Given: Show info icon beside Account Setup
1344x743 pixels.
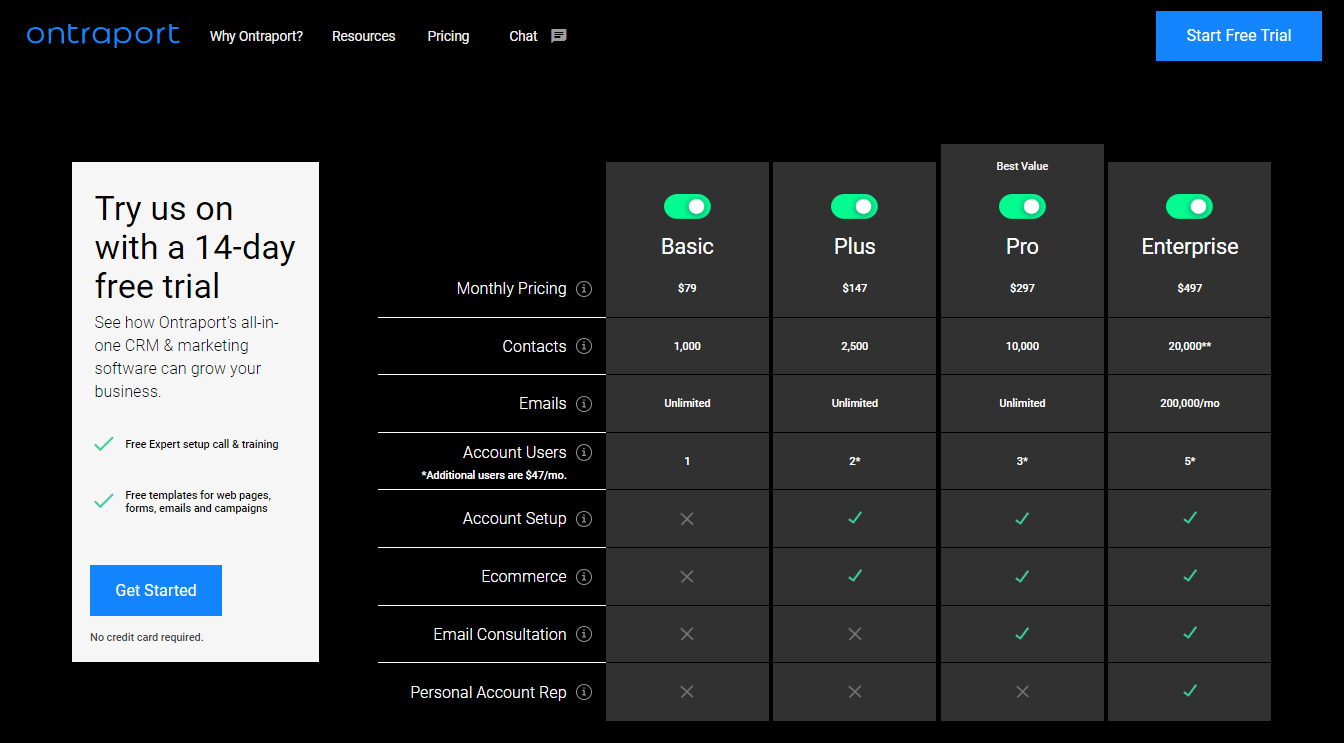Looking at the screenshot, I should point(584,519).
